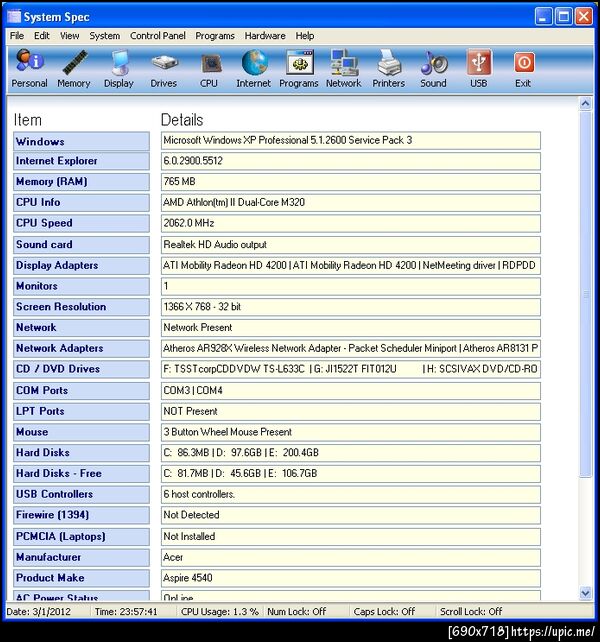Open the USB toolbar icon
Image resolution: width=600 pixels, height=642 pixels.
coord(478,69)
